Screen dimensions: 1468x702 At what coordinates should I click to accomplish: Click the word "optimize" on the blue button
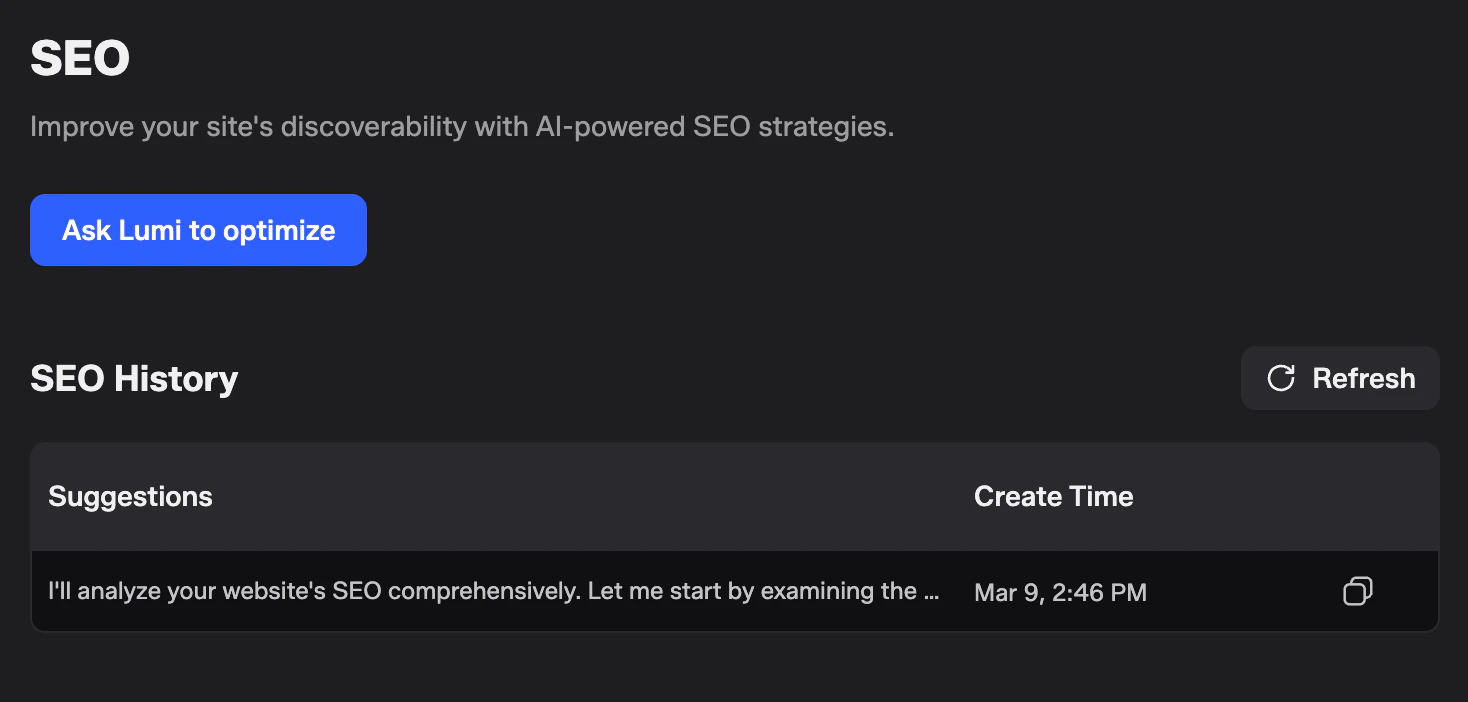point(279,230)
